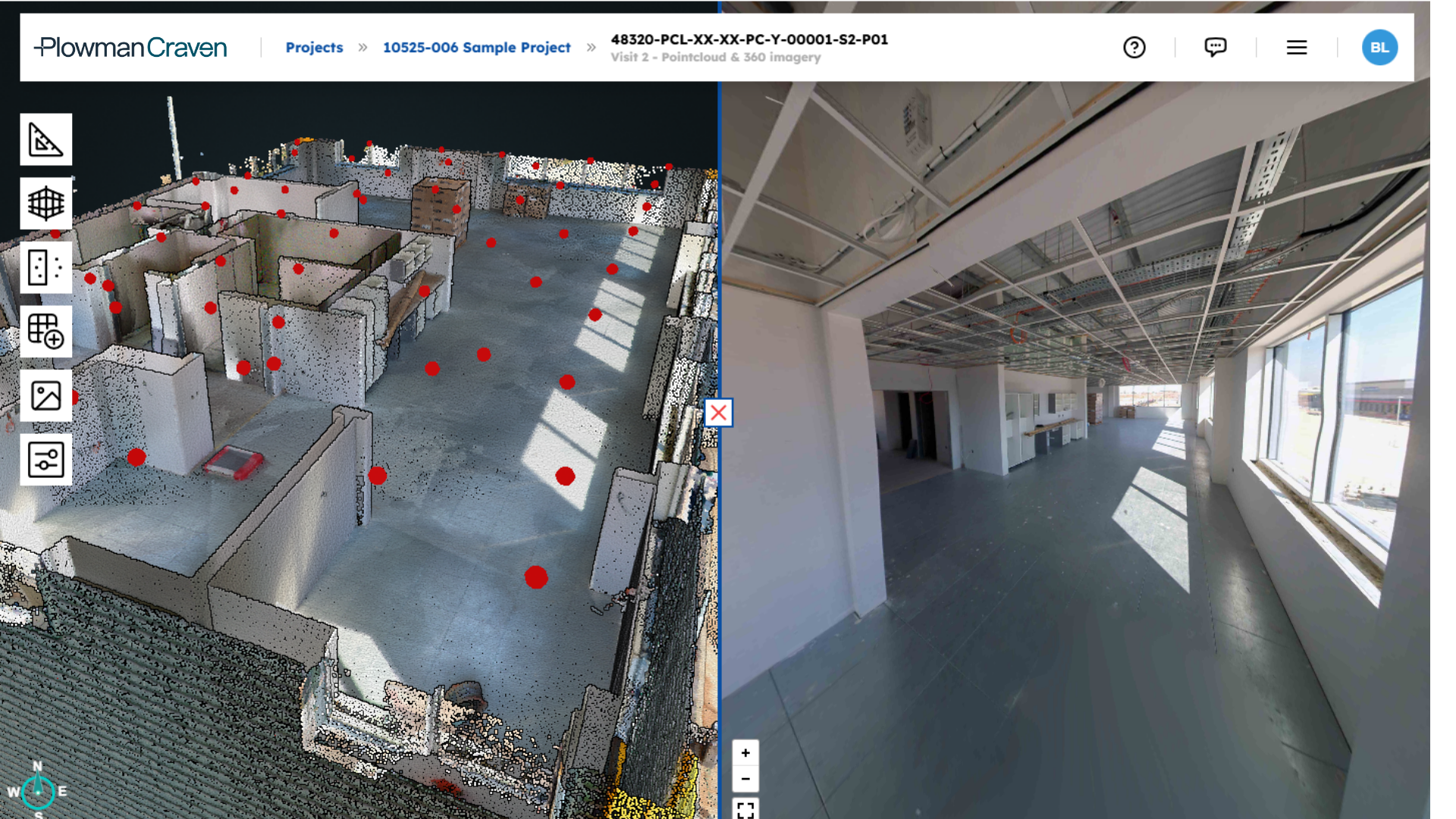Click the section/clipping tool icon
The height and width of the screenshot is (819, 1456).
tap(45, 268)
